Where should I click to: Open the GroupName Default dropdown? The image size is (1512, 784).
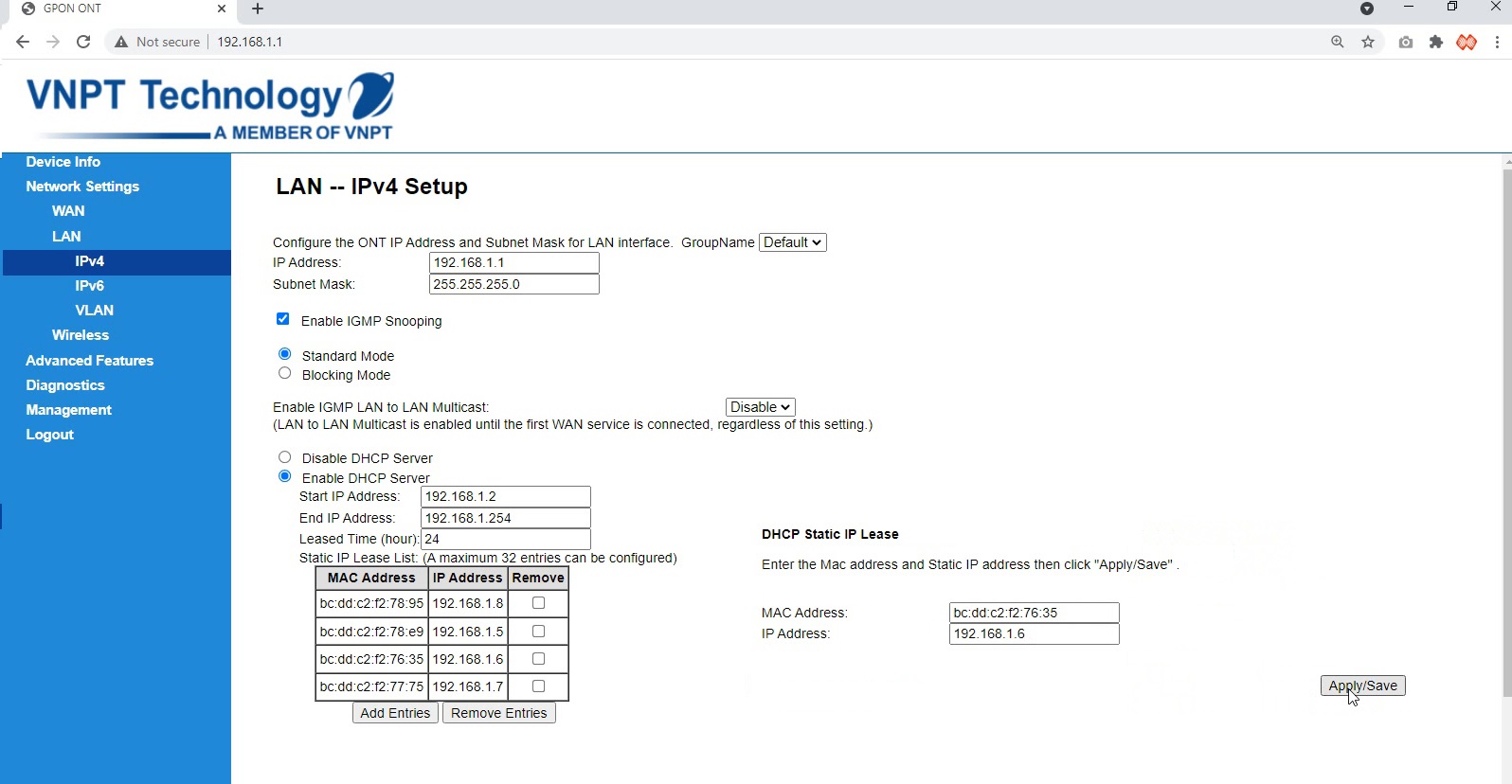(x=792, y=242)
